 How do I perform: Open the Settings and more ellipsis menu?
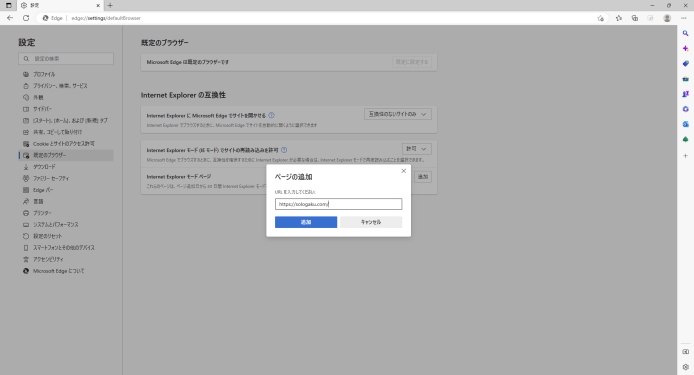(683, 18)
